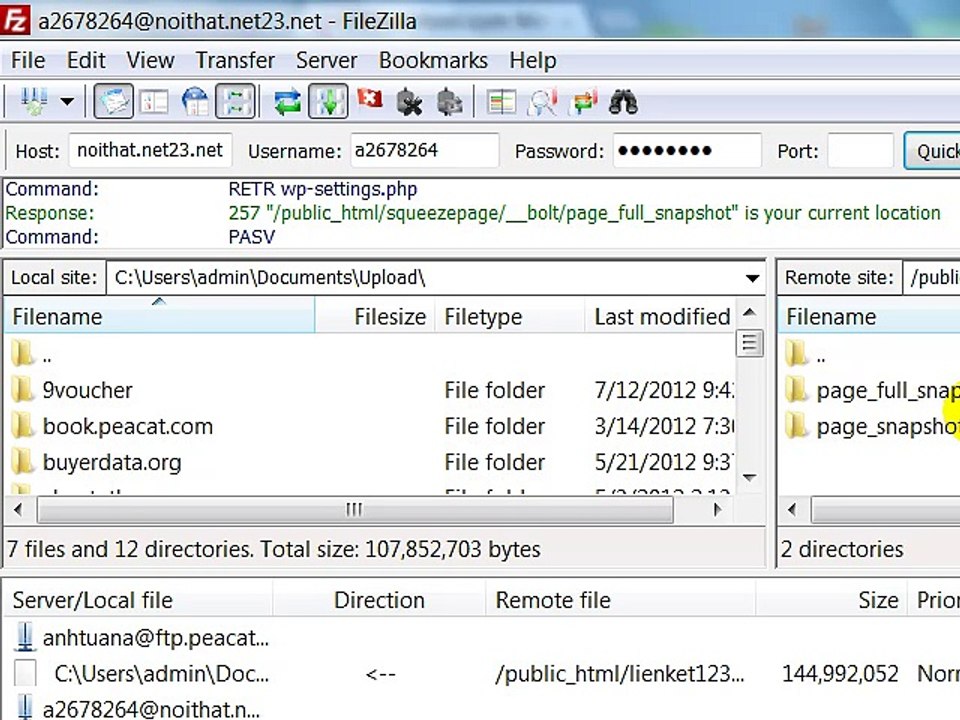Select remote page_snapshot folder
Viewport: 960px width, 720px height.
(872, 426)
